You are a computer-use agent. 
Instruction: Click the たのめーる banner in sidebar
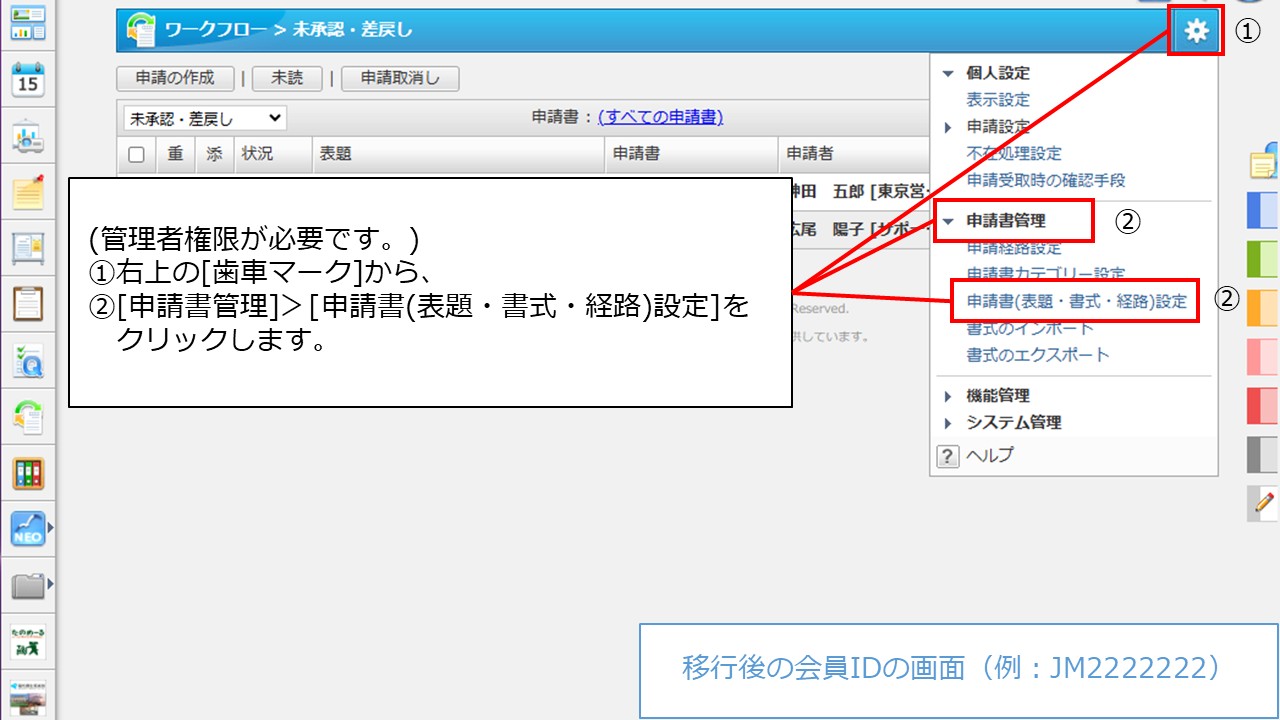pos(28,641)
